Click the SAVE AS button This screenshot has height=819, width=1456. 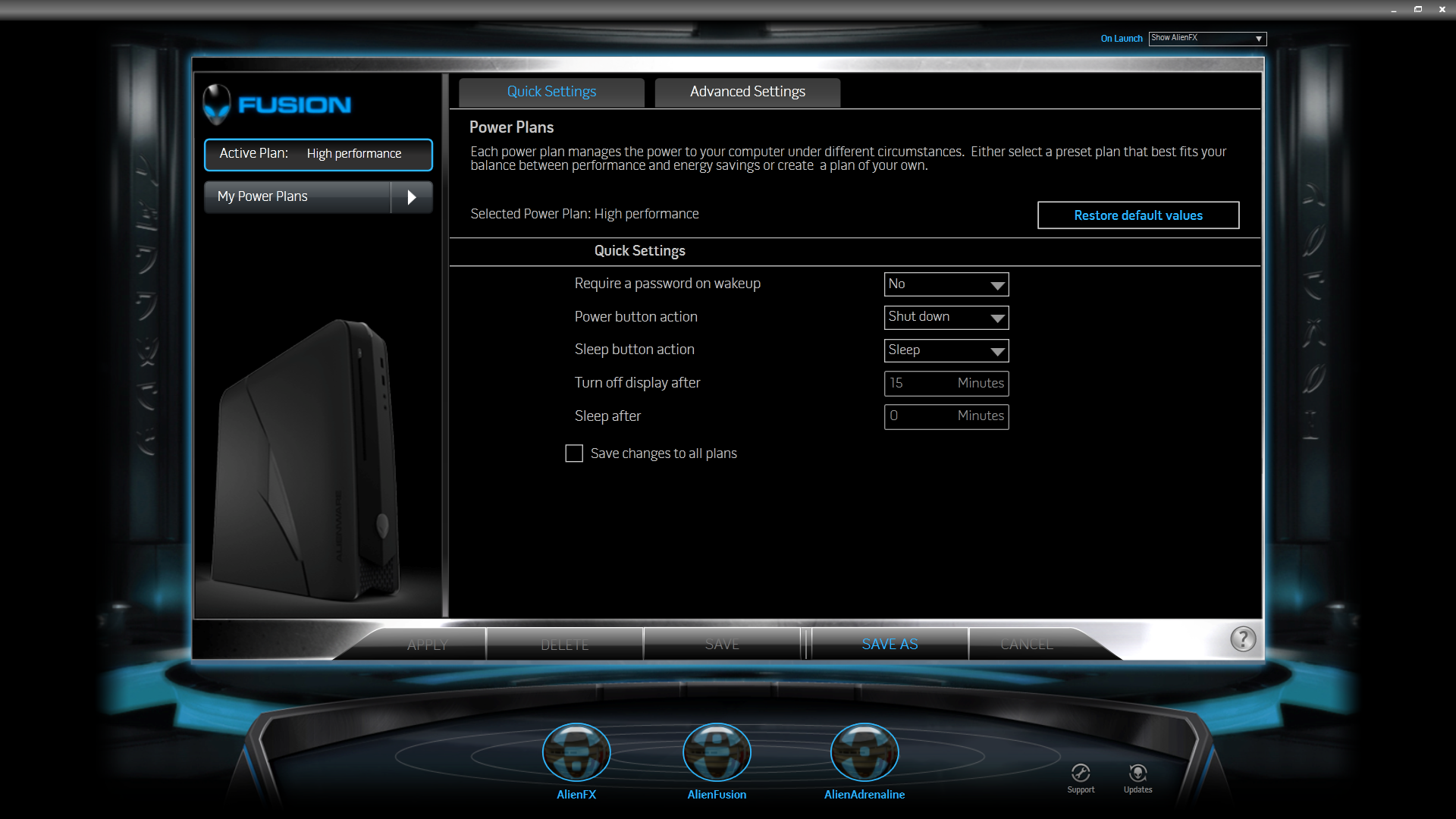[x=890, y=645]
